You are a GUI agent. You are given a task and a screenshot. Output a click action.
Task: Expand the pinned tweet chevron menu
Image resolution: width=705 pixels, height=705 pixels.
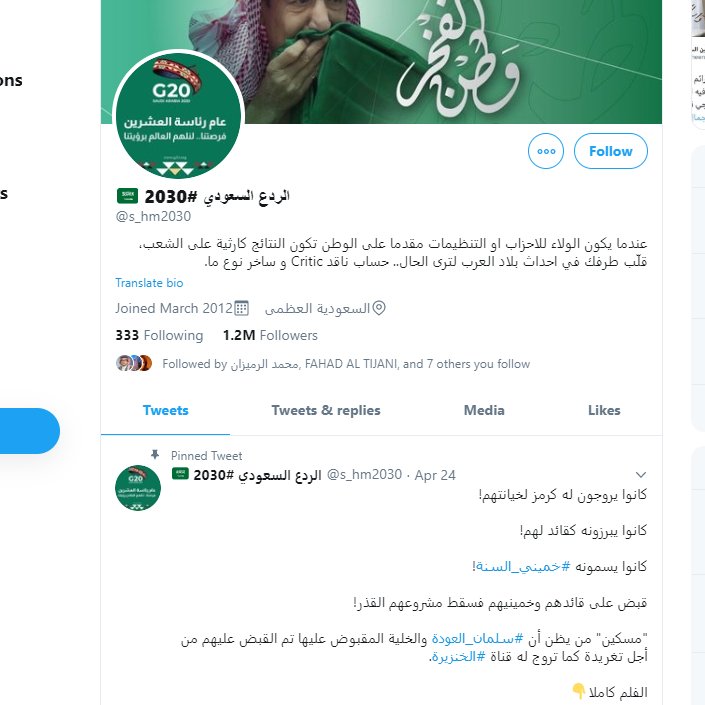pos(641,475)
